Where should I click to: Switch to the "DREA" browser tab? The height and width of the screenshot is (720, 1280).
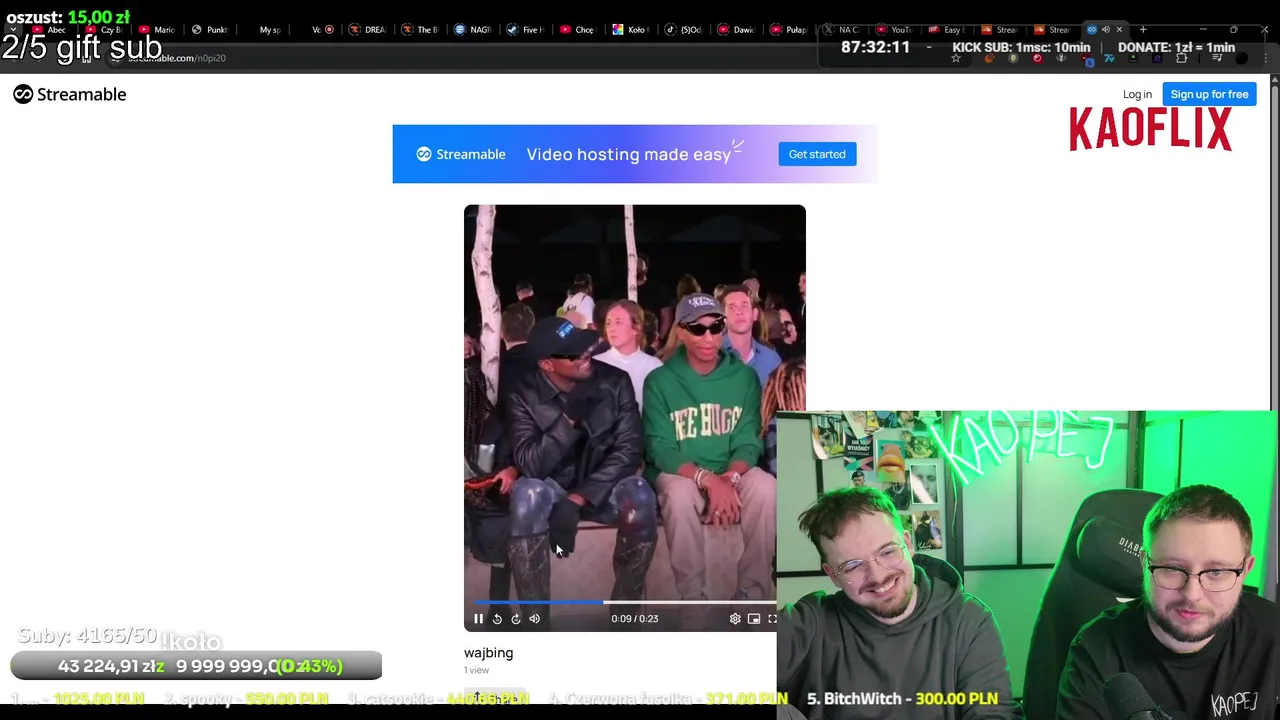coord(367,30)
